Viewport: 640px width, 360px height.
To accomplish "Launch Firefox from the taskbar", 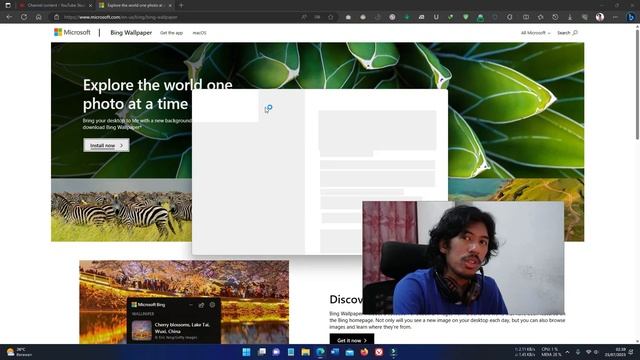I will (364, 352).
